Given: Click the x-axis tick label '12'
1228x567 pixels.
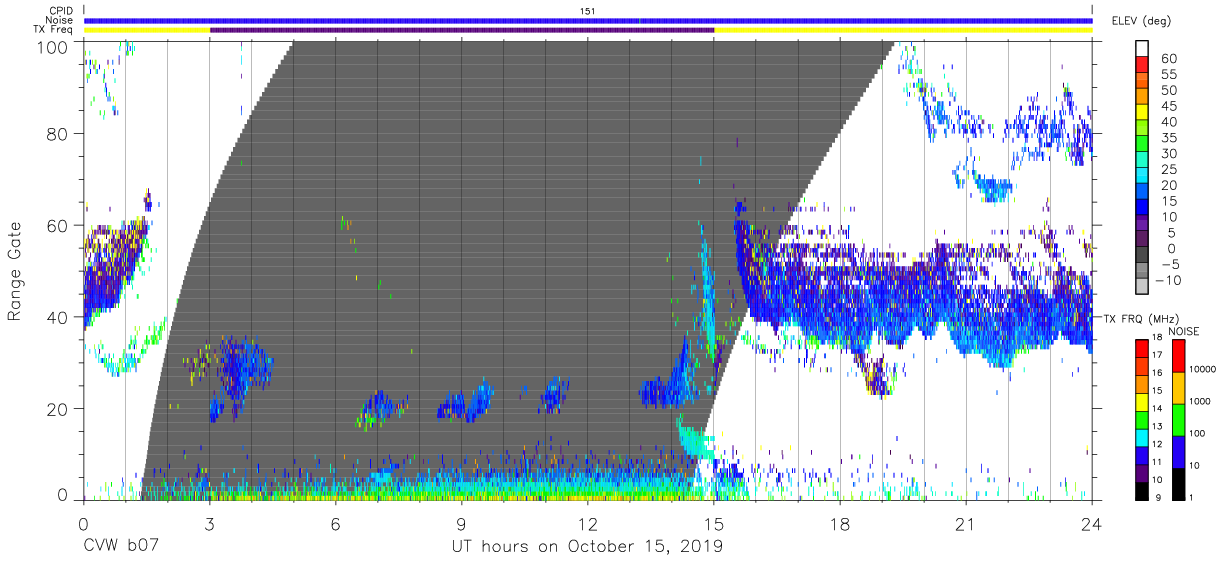Looking at the screenshot, I should 588,523.
